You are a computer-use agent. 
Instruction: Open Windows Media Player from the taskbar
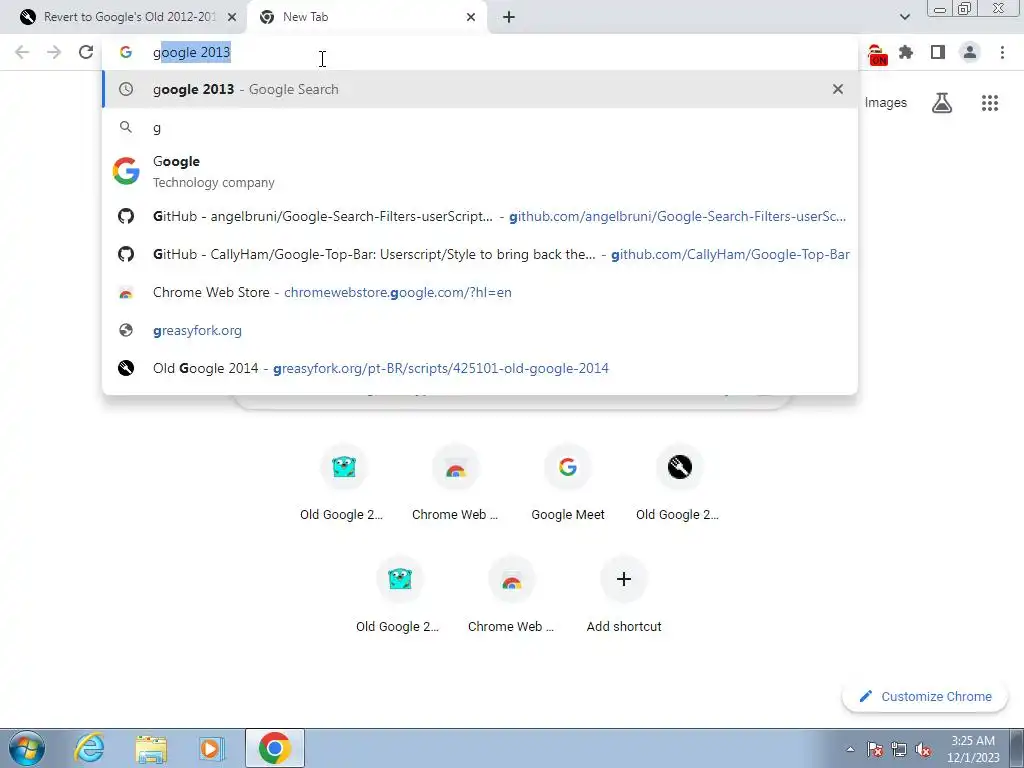(212, 748)
